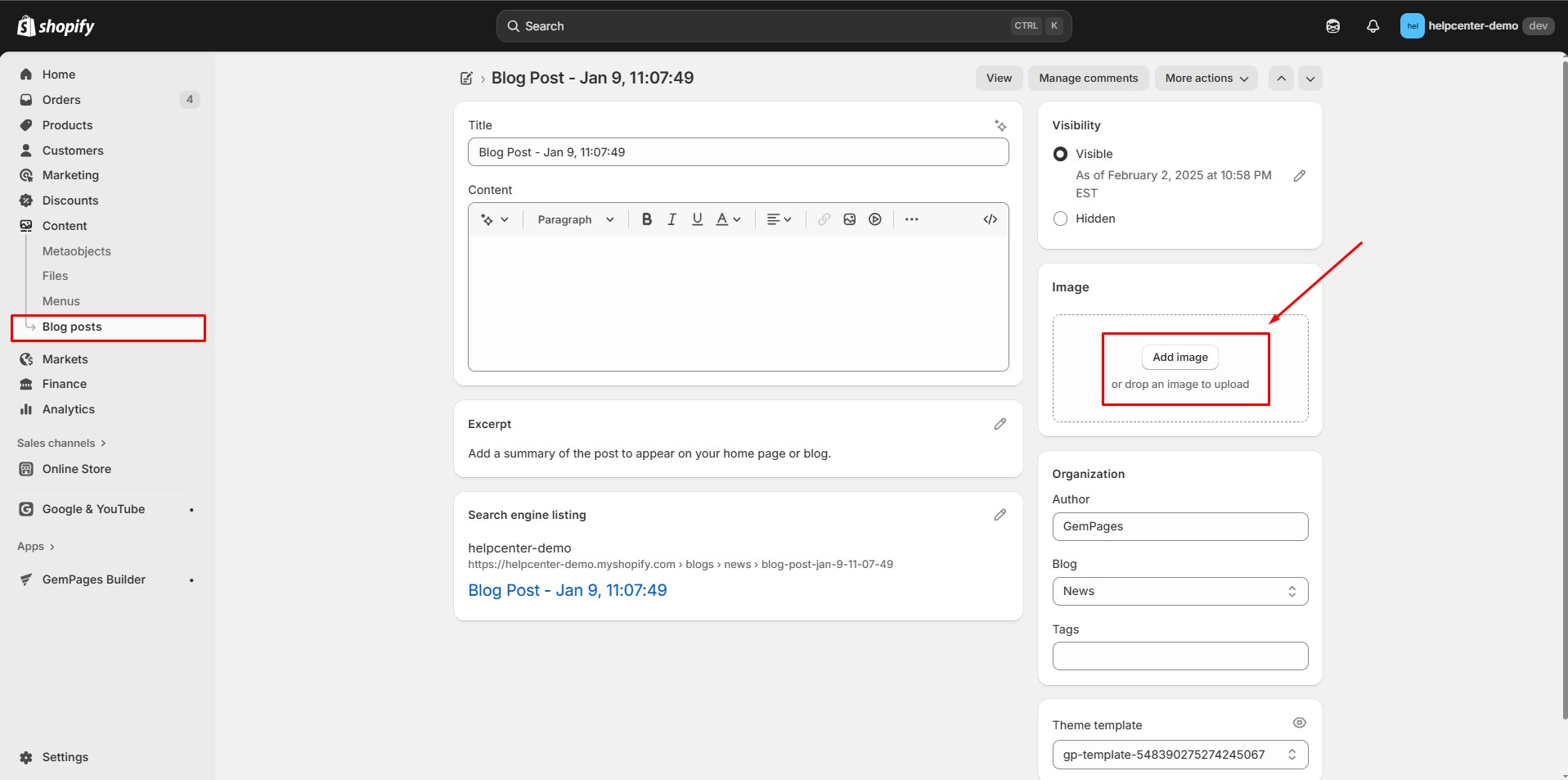Edit the search engine listing pencil icon
This screenshot has width=1568, height=780.
(1000, 515)
